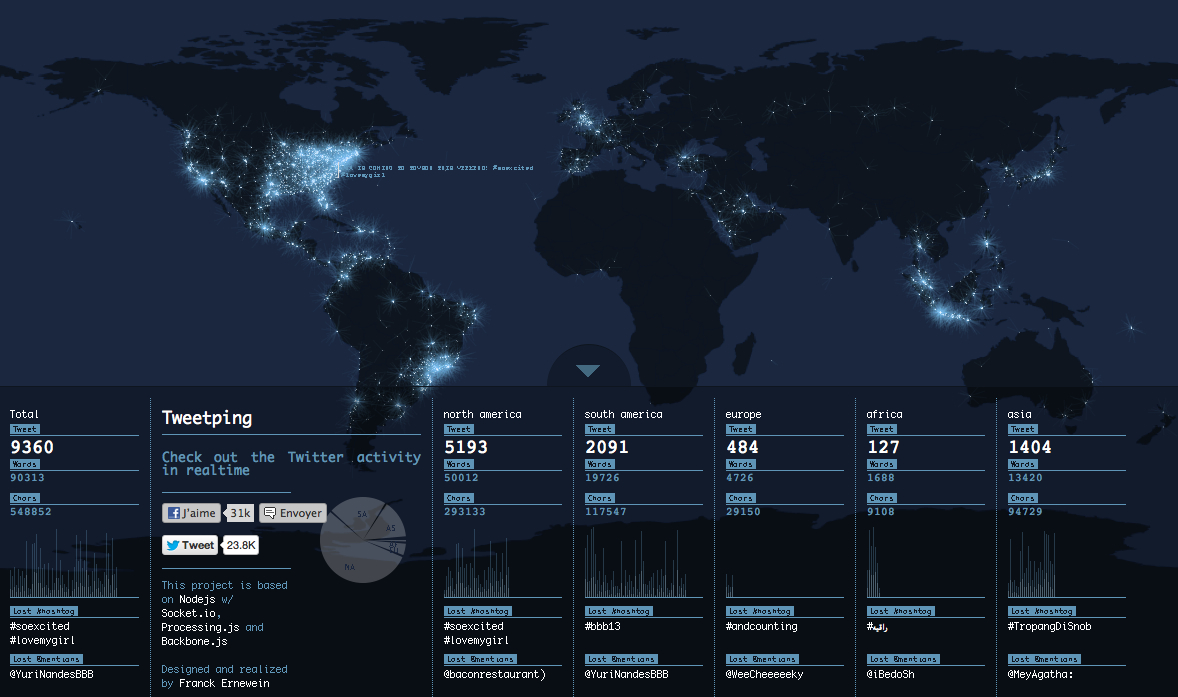Open the Franck Ernewein author link

224,683
